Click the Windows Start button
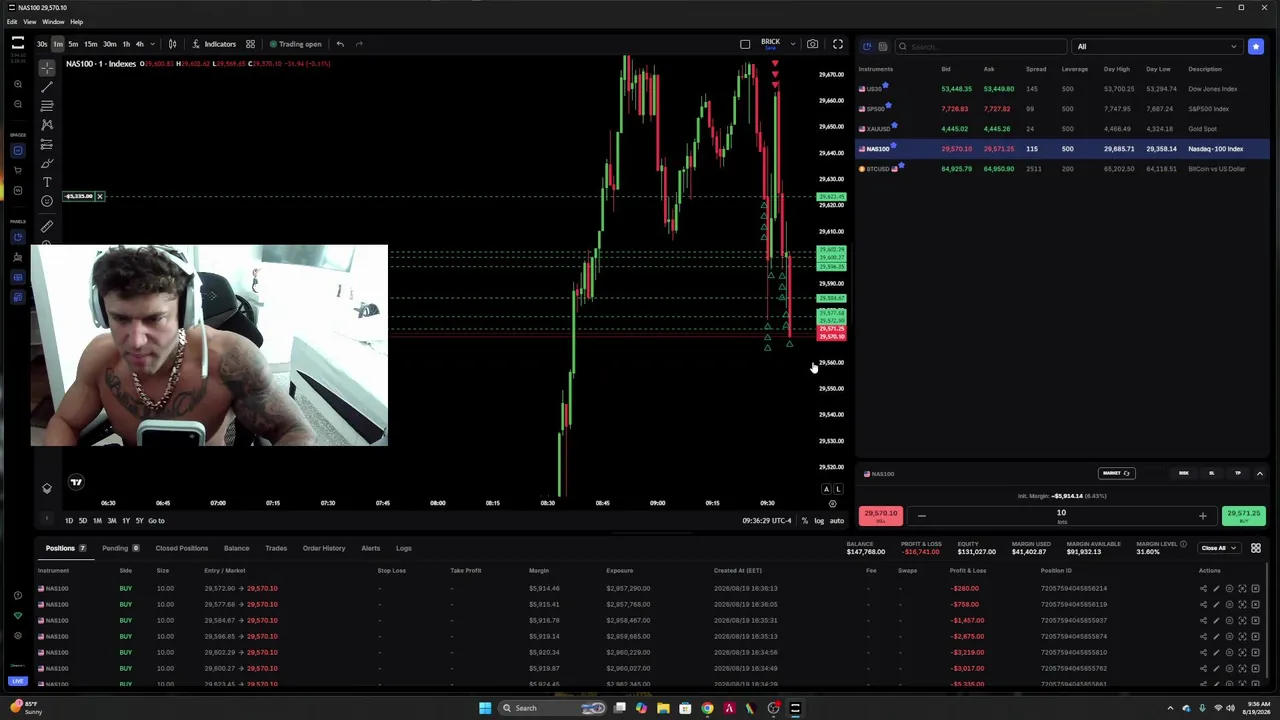This screenshot has width=1280, height=720. (x=485, y=708)
